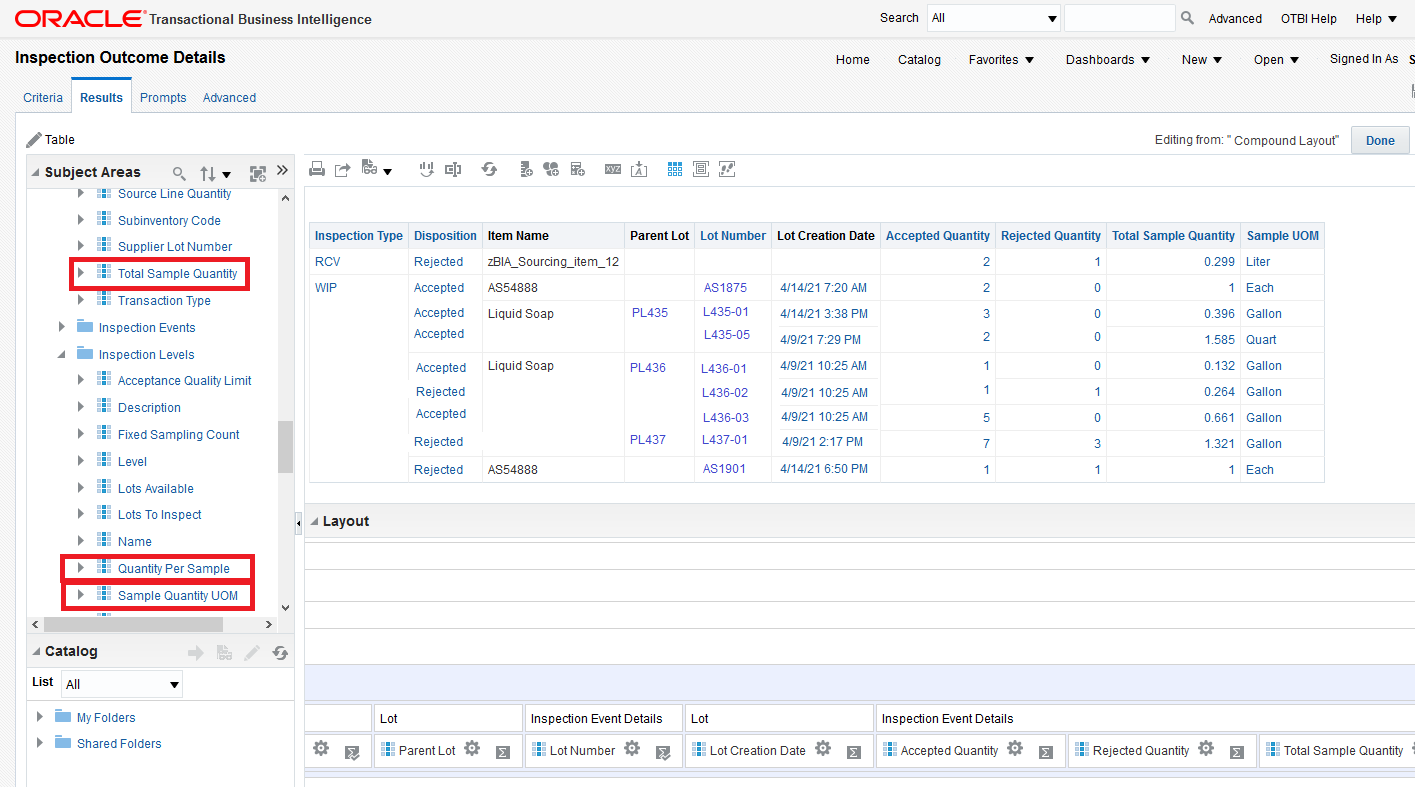
Task: Expand the Inspection Events folder
Action: tap(62, 327)
